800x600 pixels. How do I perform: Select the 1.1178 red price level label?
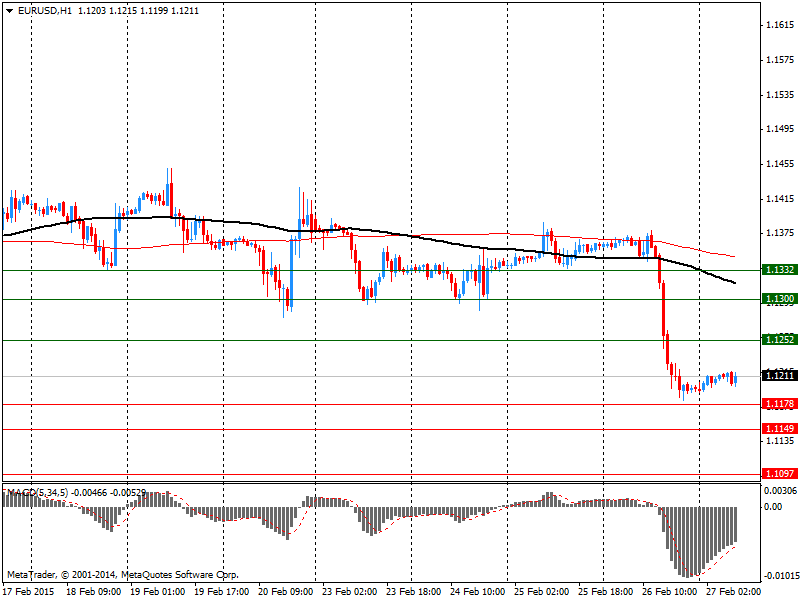click(779, 404)
